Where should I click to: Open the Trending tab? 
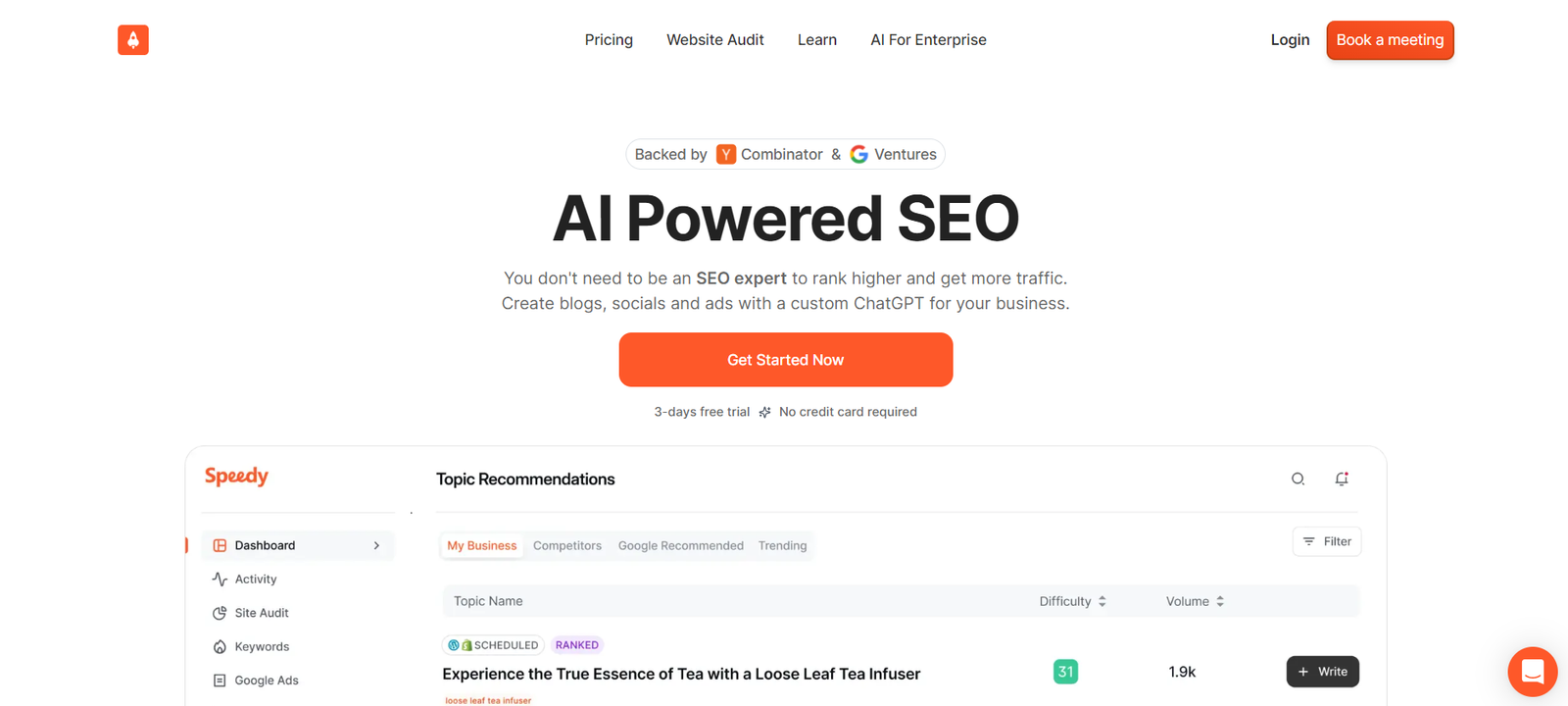(782, 546)
